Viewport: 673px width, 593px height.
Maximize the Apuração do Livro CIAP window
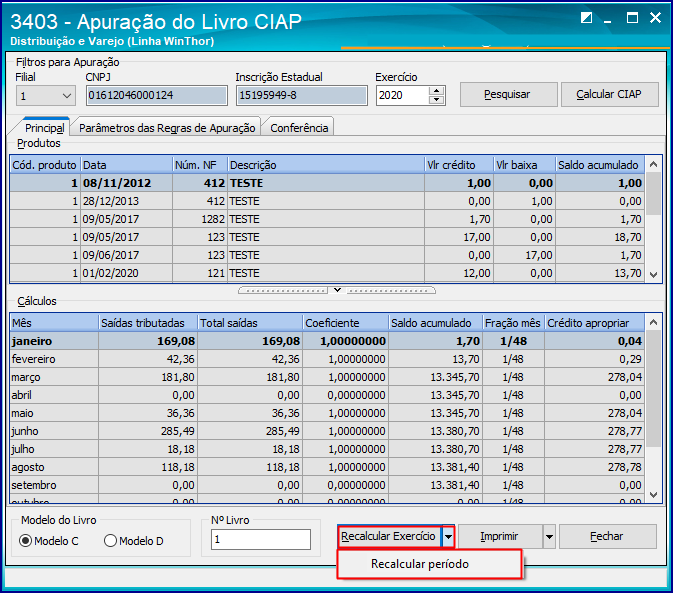pos(632,18)
